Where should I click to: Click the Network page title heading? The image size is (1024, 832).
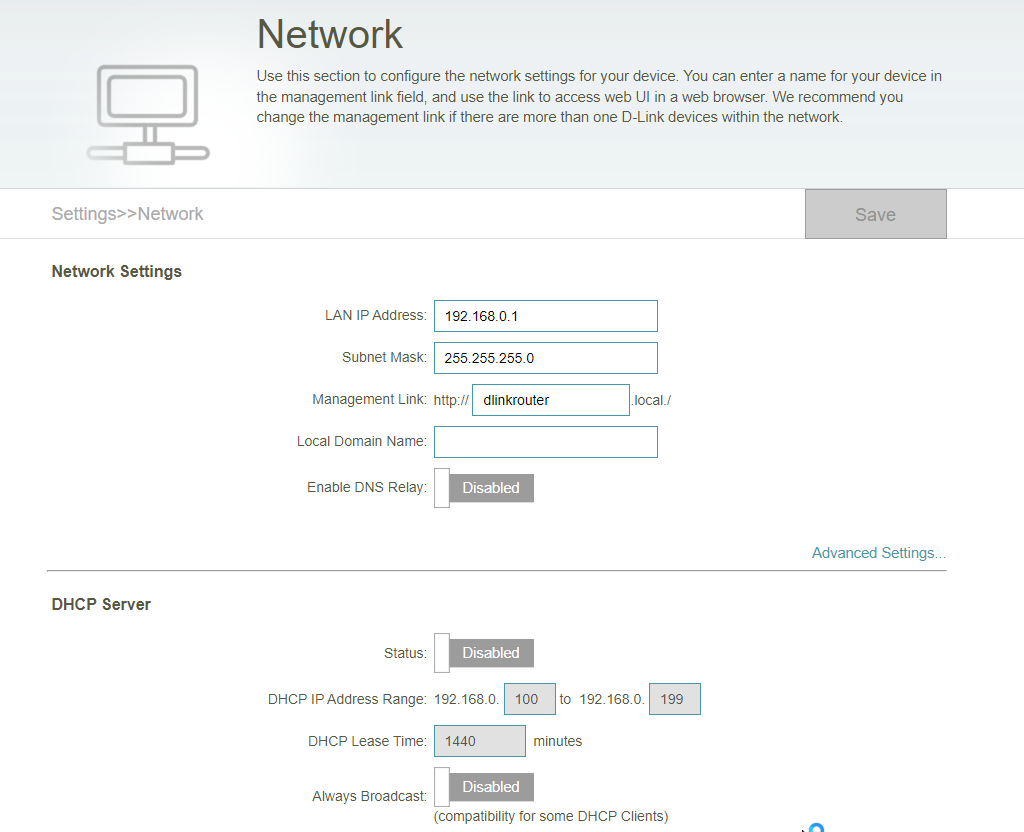(330, 34)
